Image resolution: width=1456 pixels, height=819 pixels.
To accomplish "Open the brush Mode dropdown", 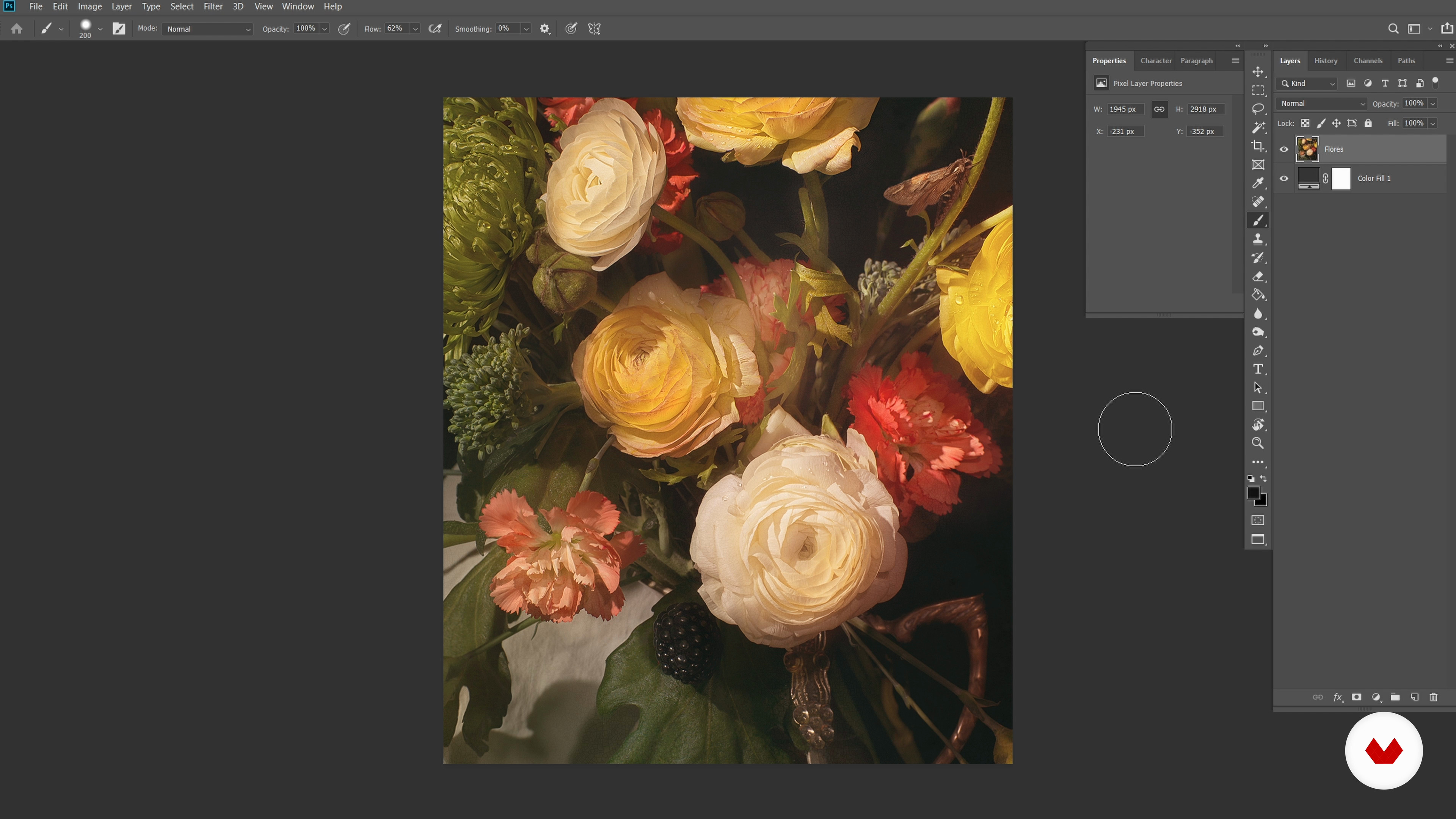I will [207, 29].
